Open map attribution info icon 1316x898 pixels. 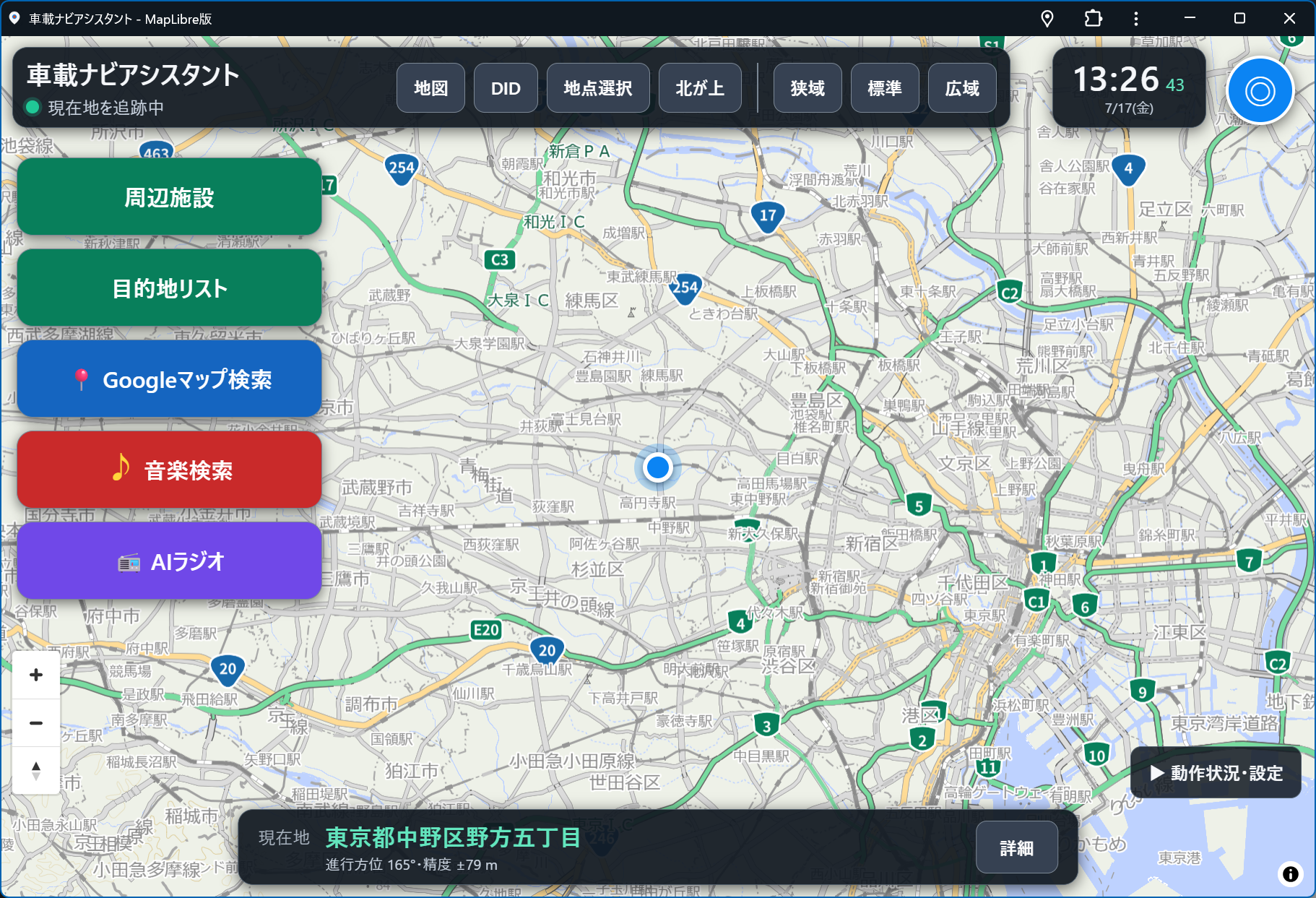(x=1290, y=874)
